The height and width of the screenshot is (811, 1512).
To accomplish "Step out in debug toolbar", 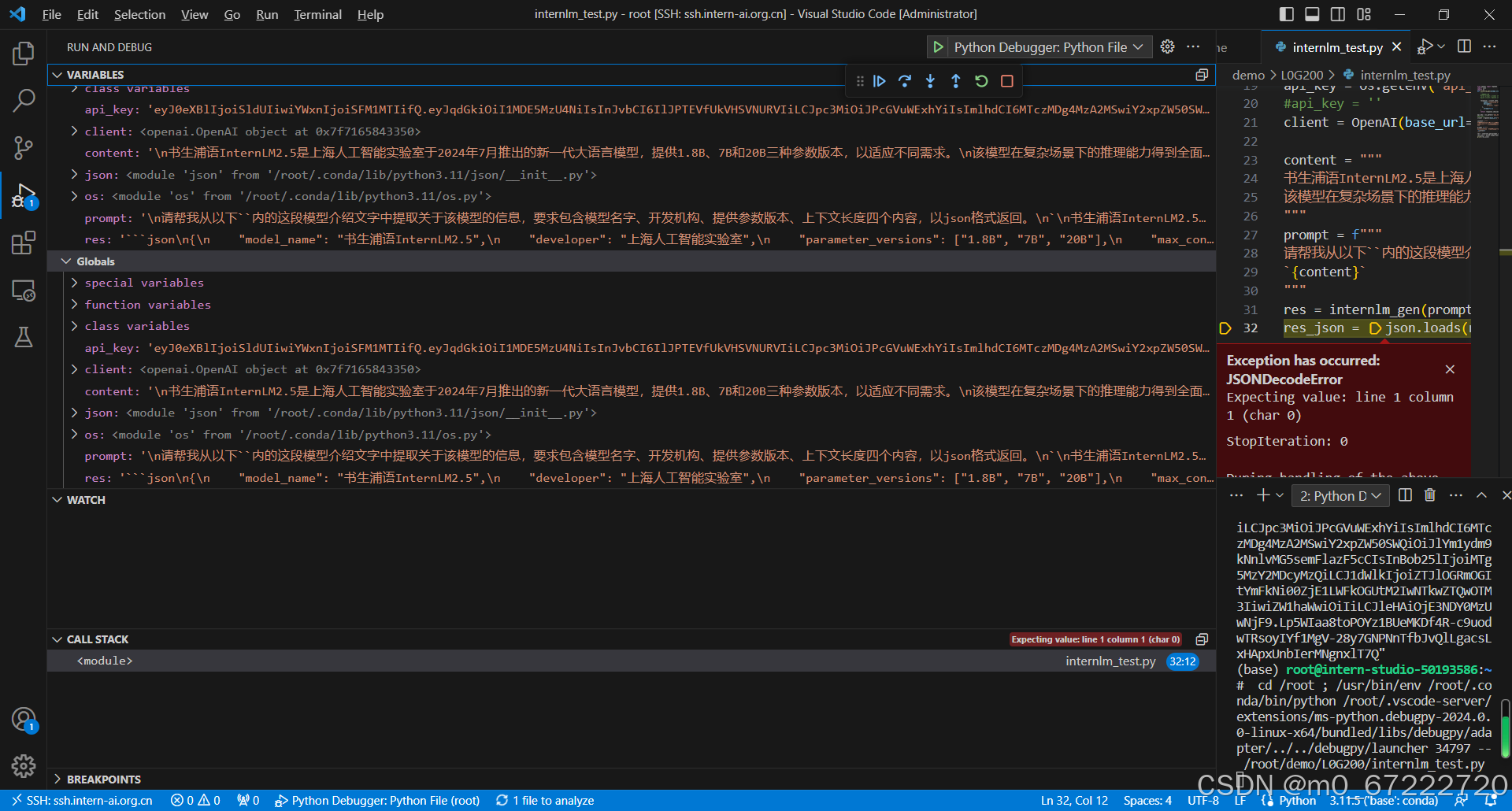I will click(955, 81).
